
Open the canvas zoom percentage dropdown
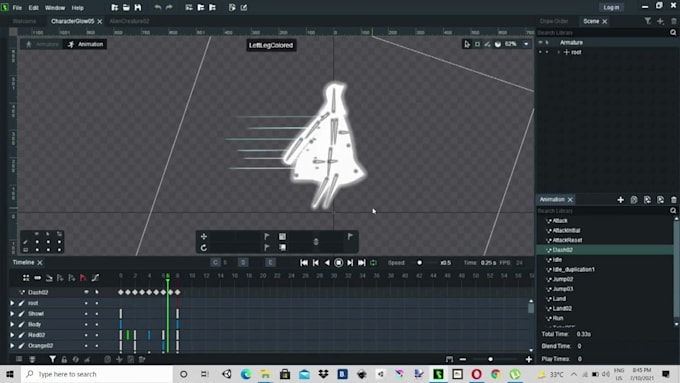point(526,44)
